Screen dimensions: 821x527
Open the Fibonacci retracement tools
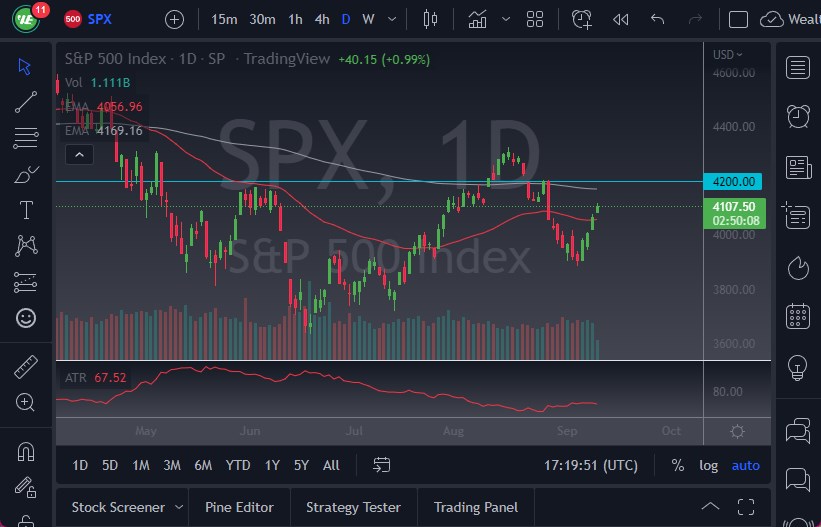(26, 138)
